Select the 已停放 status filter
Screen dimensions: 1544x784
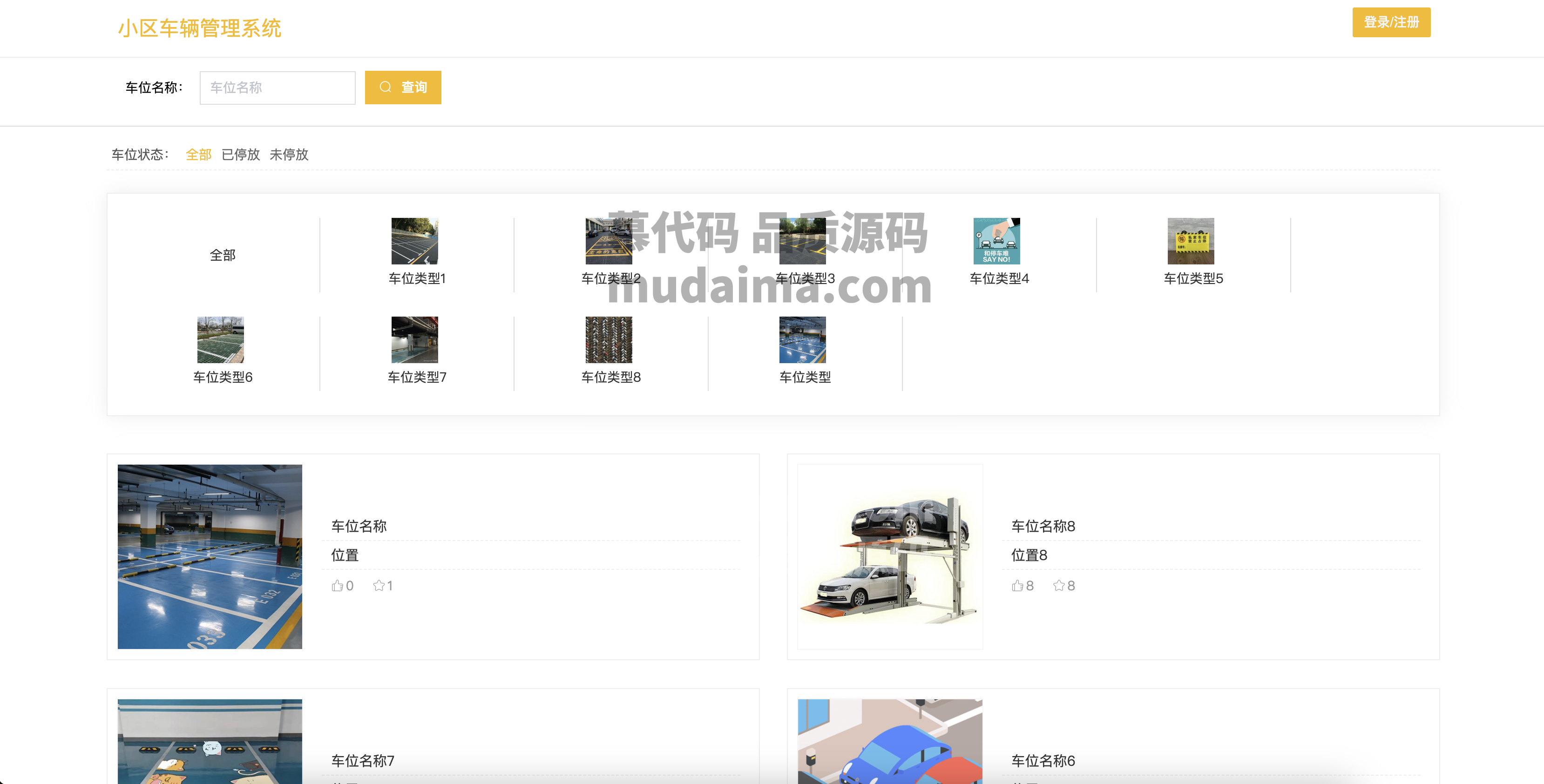[x=240, y=155]
